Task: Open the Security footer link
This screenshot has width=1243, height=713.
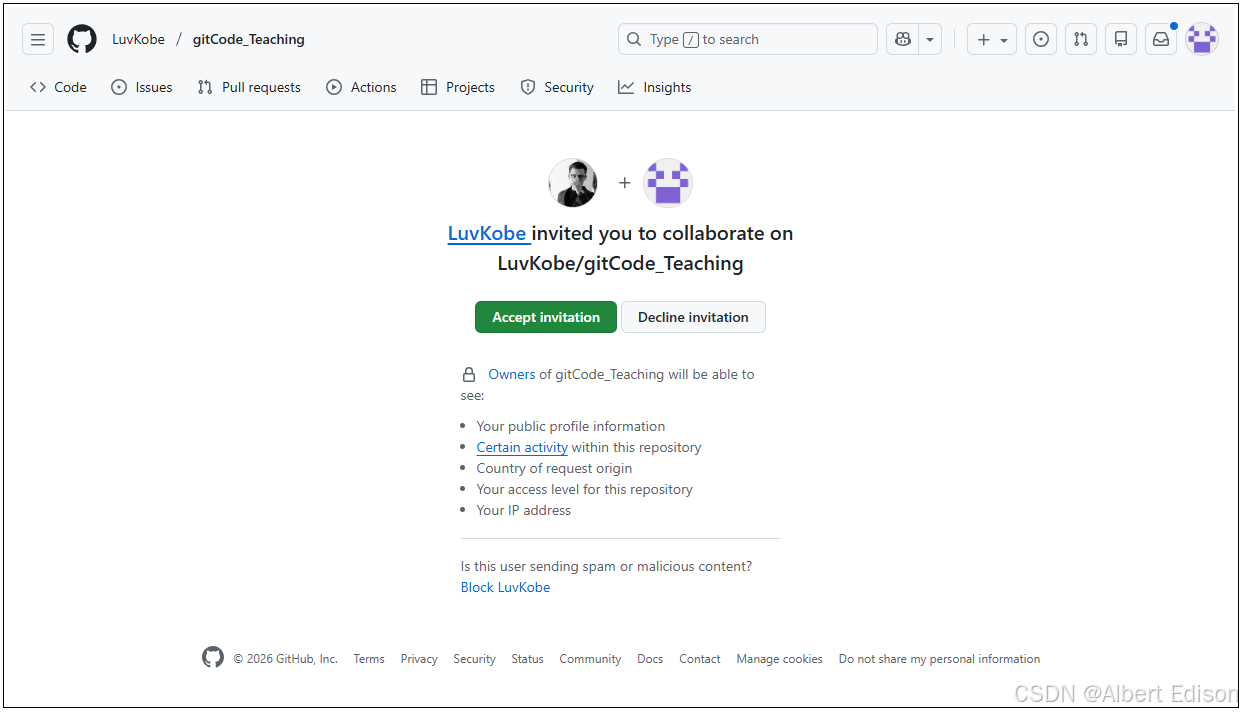Action: click(474, 659)
